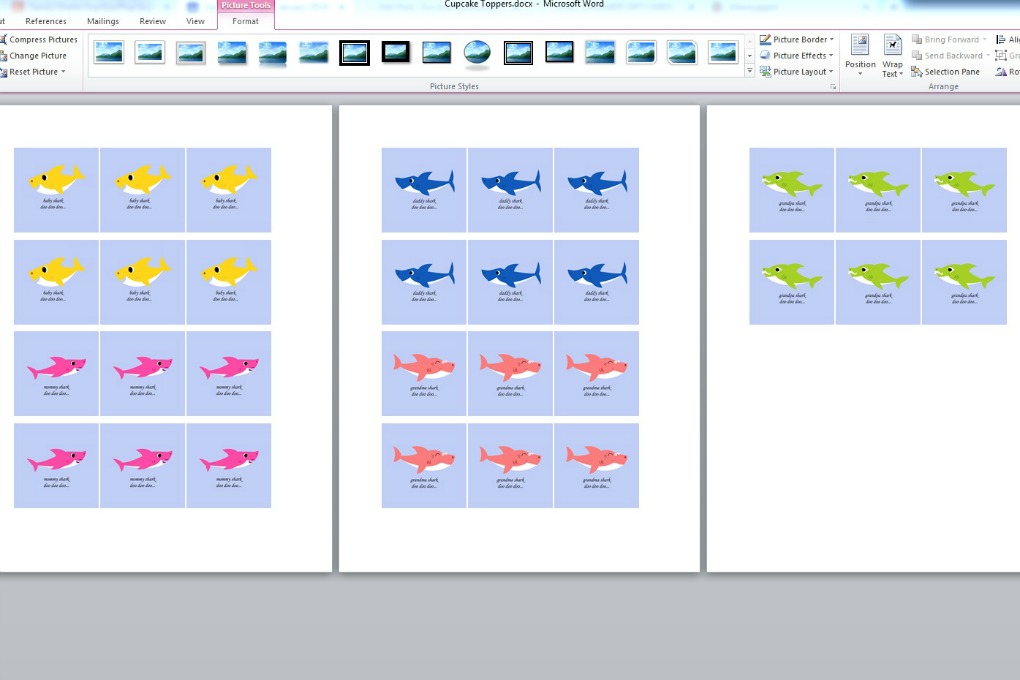The height and width of the screenshot is (680, 1020).
Task: Click the 'Cupcake Toppers.docx - Microsoft Word' title
Action: point(524,5)
